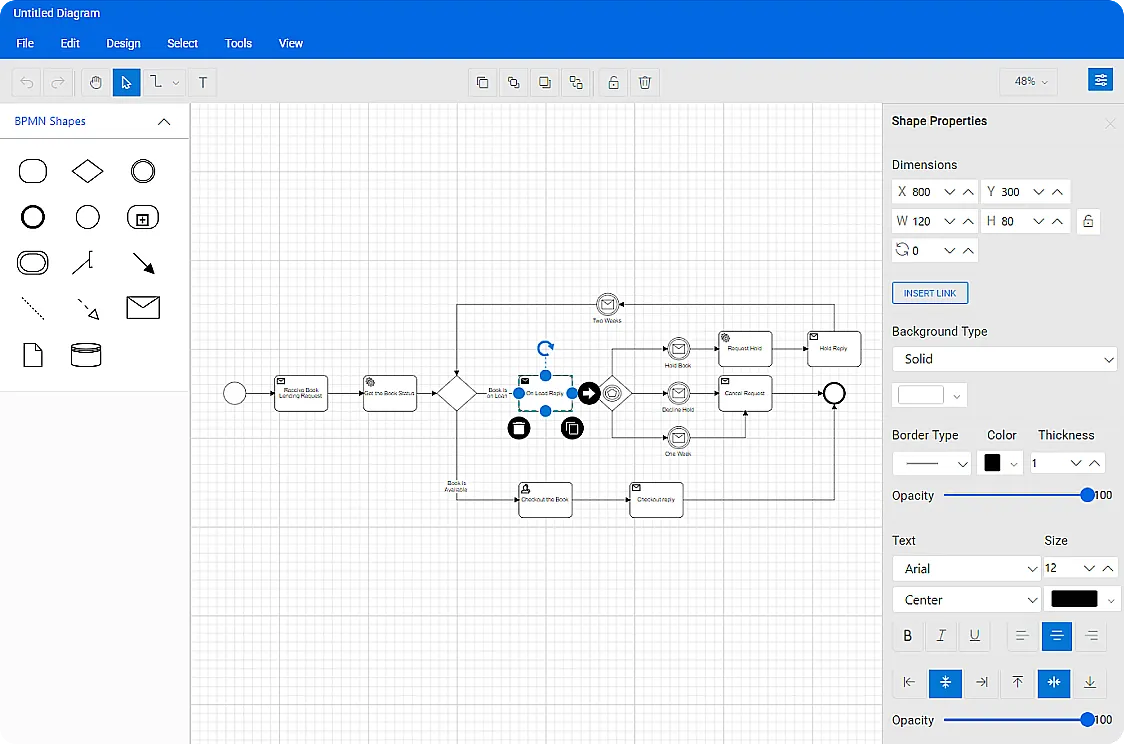Choose the diamond gateway shape in palette
Screen dimensions: 1124x744
coord(88,171)
